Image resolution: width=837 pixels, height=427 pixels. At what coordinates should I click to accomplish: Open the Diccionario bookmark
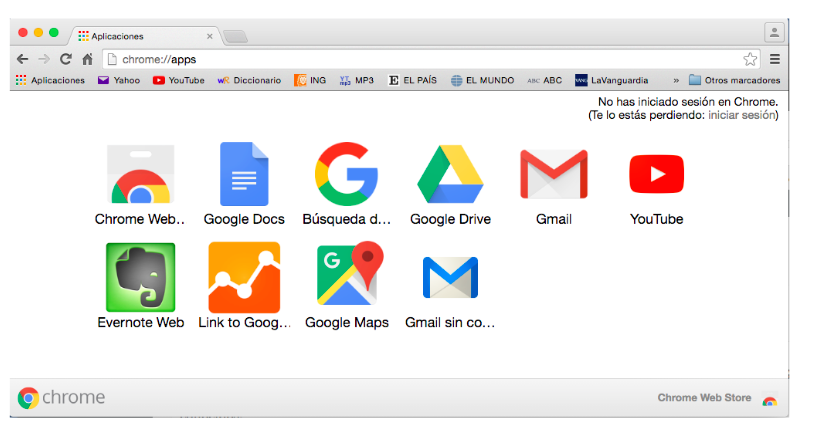click(x=249, y=80)
